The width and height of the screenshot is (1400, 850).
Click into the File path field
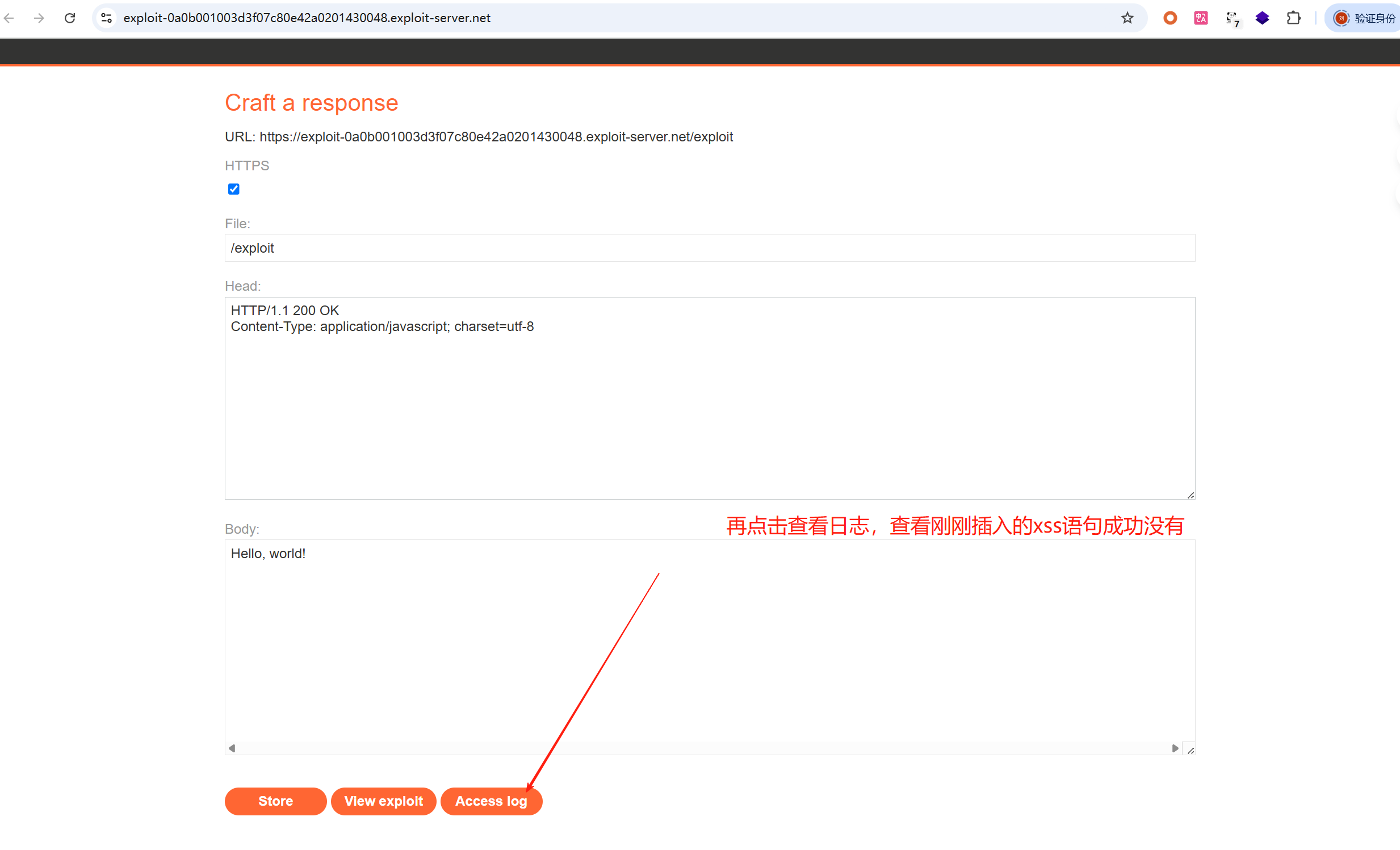click(710, 248)
